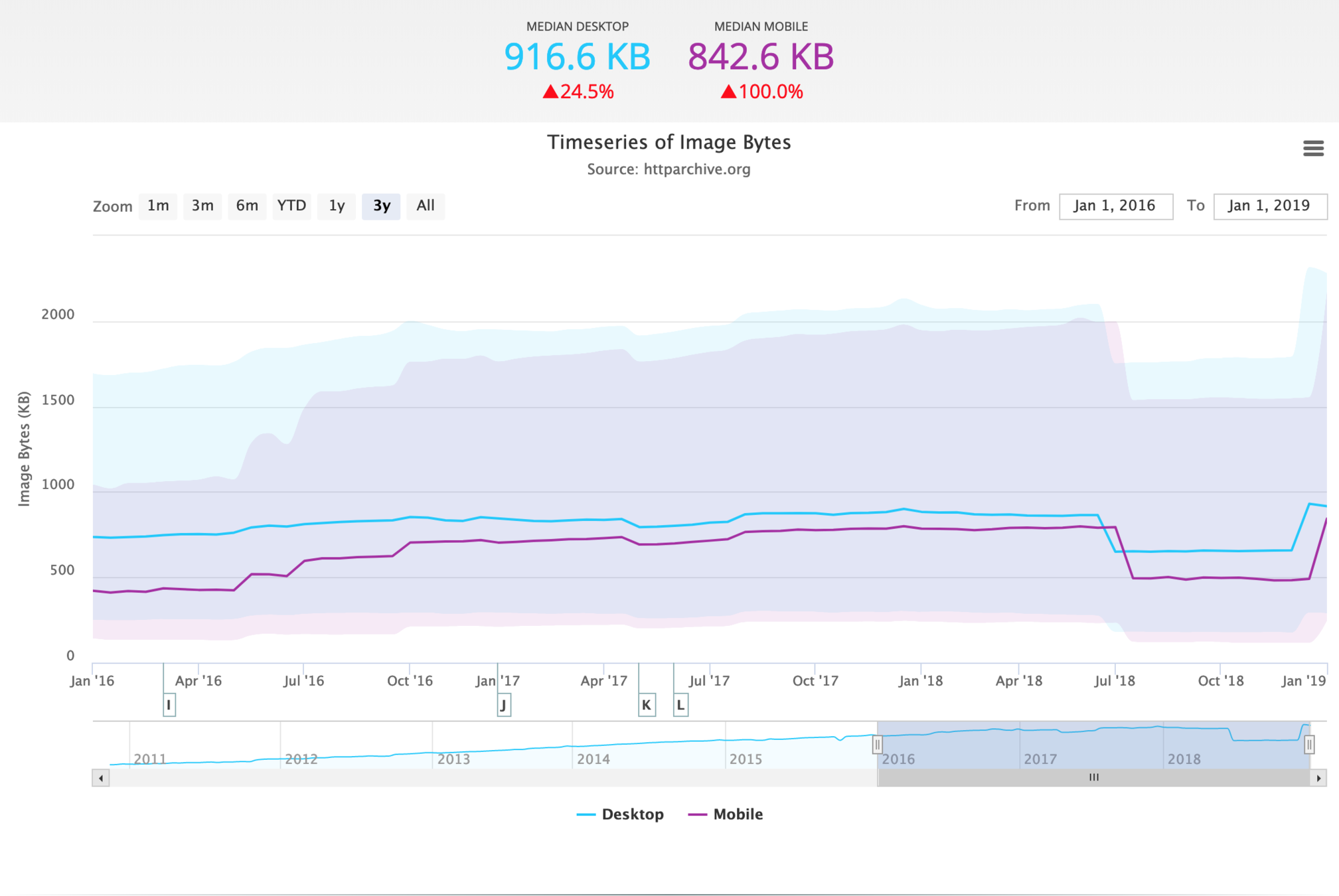Set zoom to 6m
Viewport: 1339px width, 896px height.
point(247,206)
